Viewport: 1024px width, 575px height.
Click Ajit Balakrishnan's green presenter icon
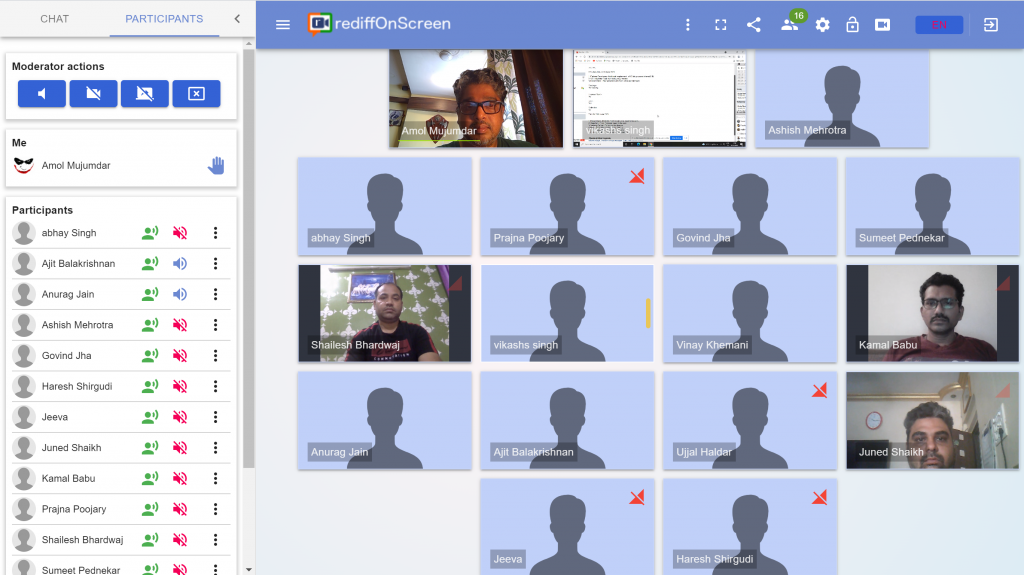coord(150,263)
